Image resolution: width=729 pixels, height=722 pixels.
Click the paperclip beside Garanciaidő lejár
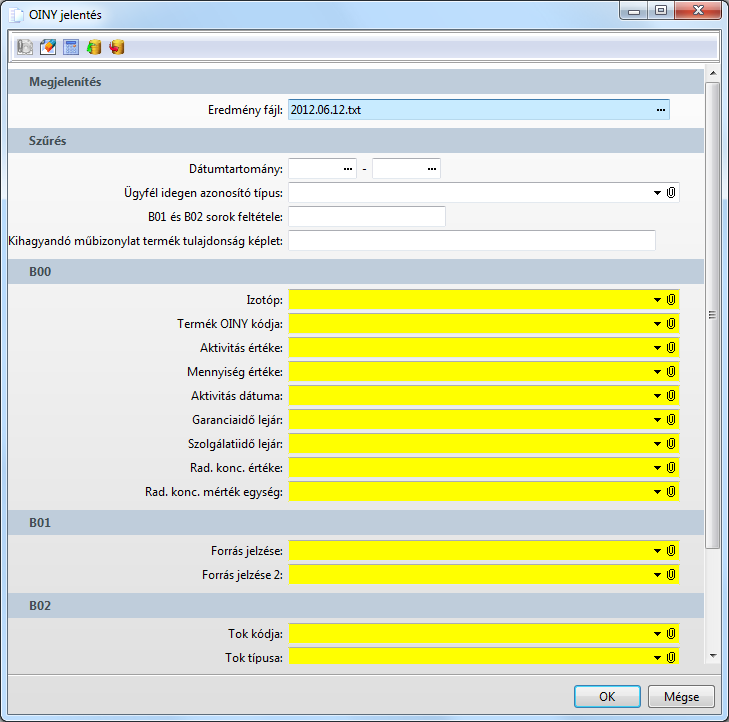[671, 419]
